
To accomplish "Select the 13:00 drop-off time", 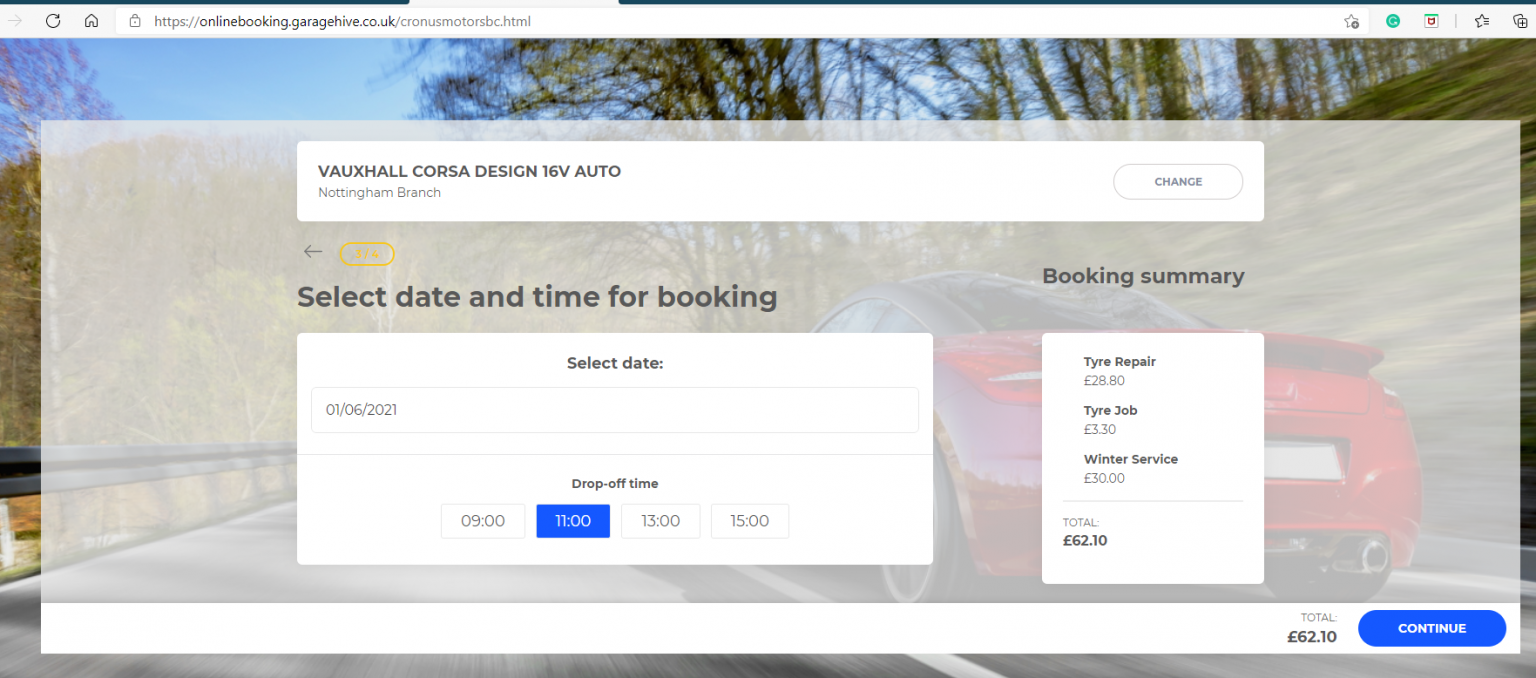I will pos(660,520).
